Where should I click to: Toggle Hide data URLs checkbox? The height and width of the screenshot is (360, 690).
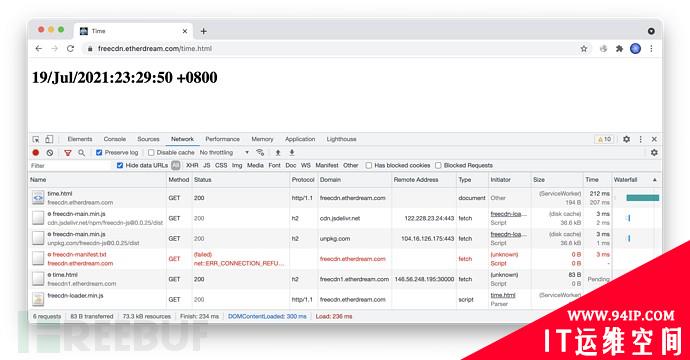pyautogui.click(x=120, y=165)
